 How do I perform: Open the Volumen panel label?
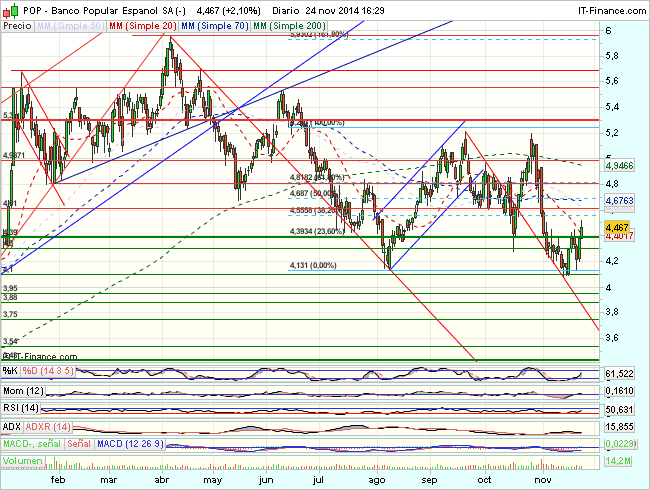[x=24, y=462]
